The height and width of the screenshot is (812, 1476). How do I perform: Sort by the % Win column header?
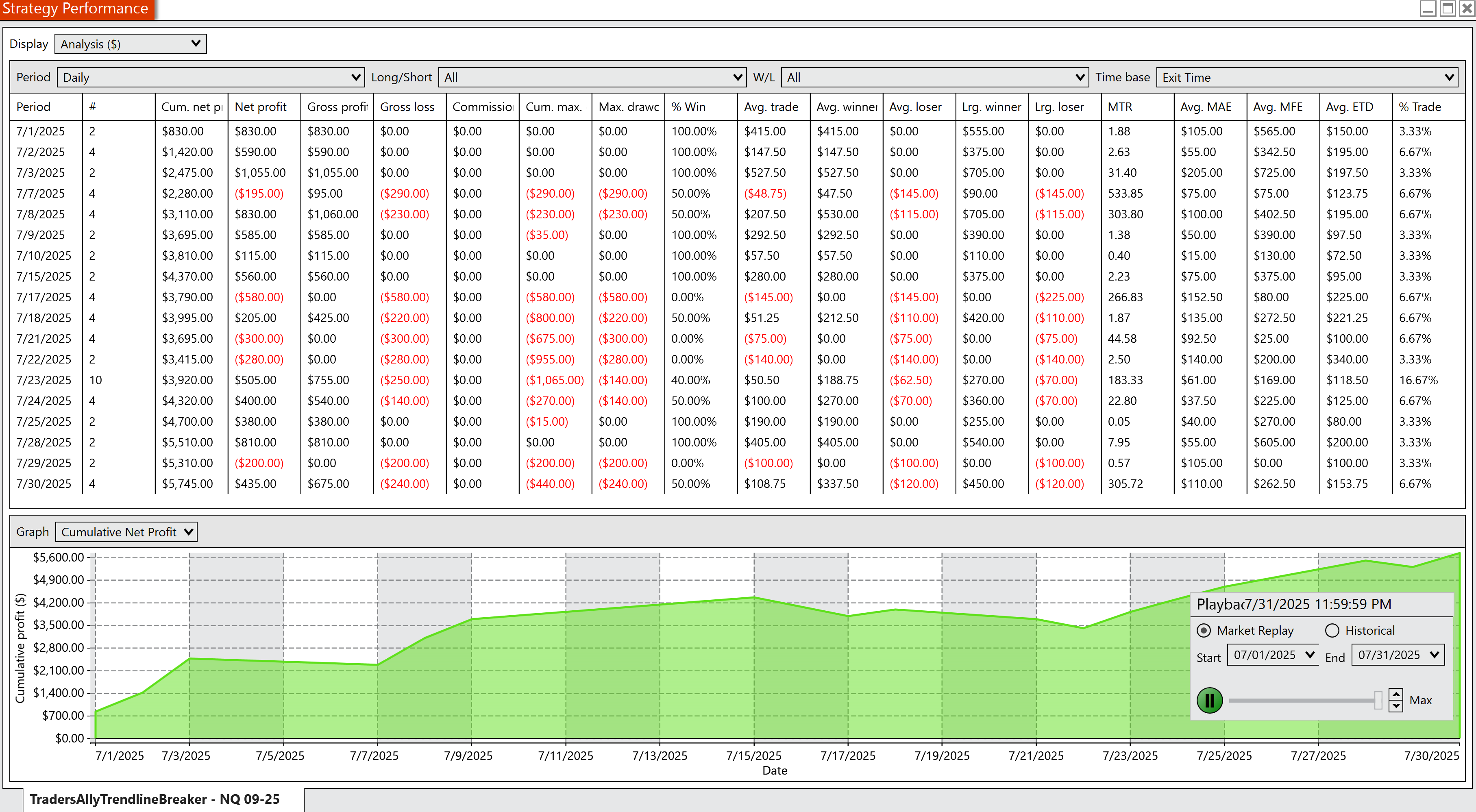(x=688, y=107)
